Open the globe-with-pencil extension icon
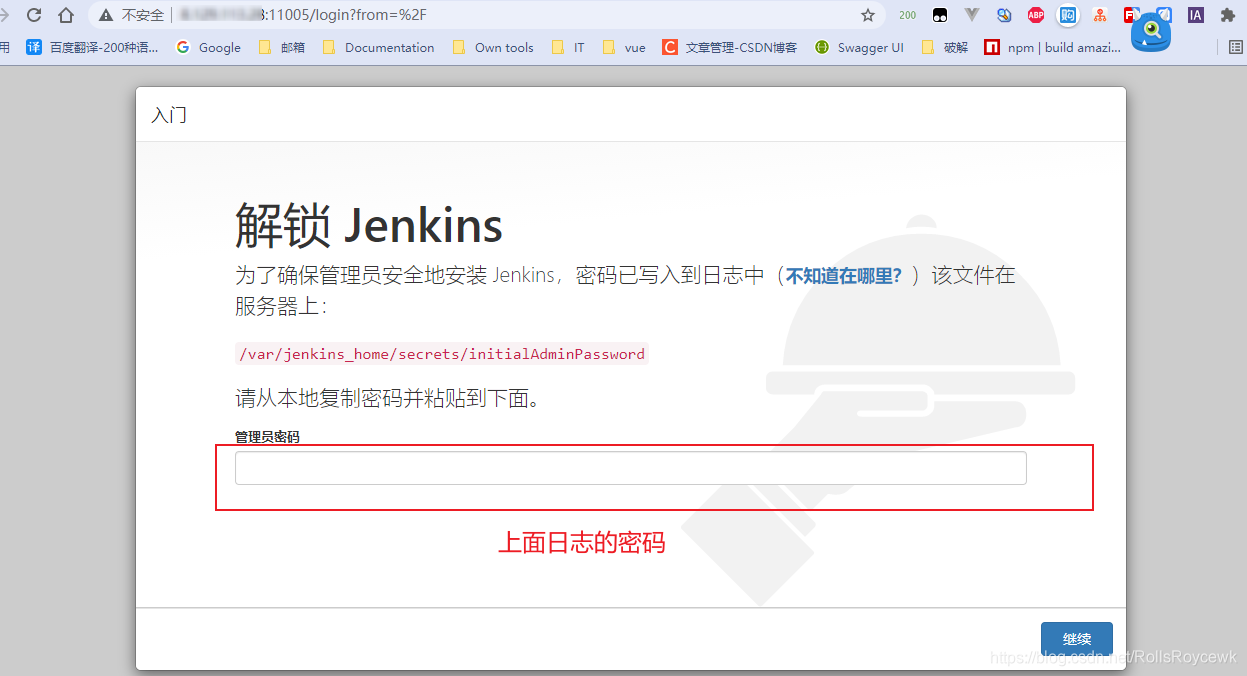1247x676 pixels. 1004,15
